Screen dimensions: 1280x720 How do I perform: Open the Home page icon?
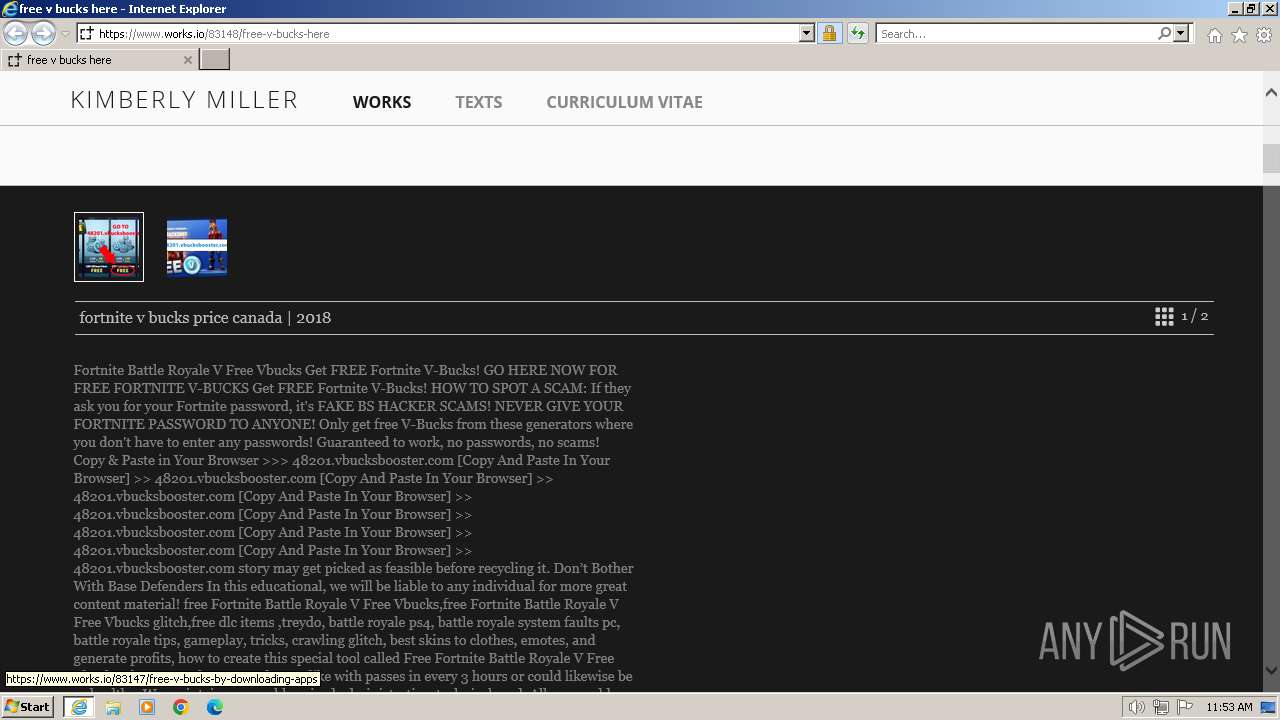coord(1214,35)
